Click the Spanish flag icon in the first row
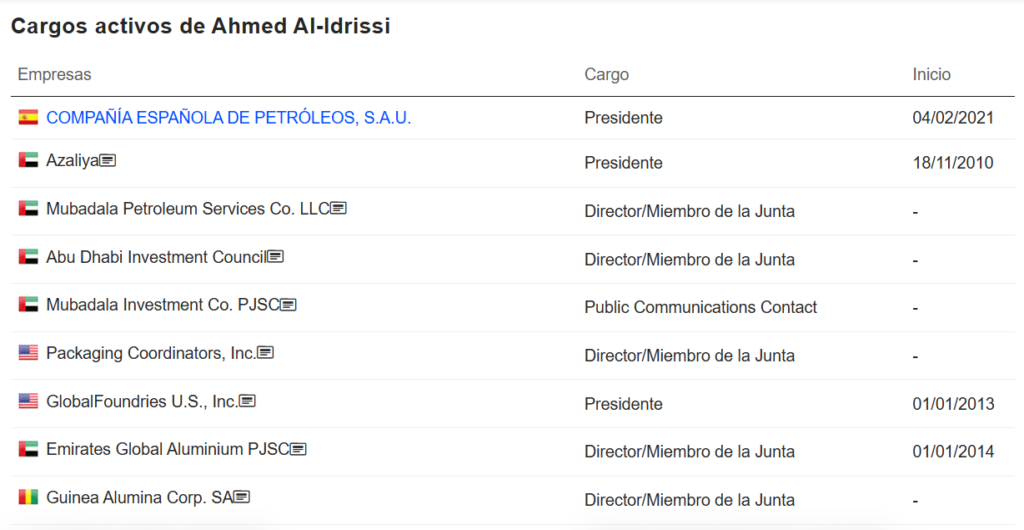1024x530 pixels. (28, 117)
